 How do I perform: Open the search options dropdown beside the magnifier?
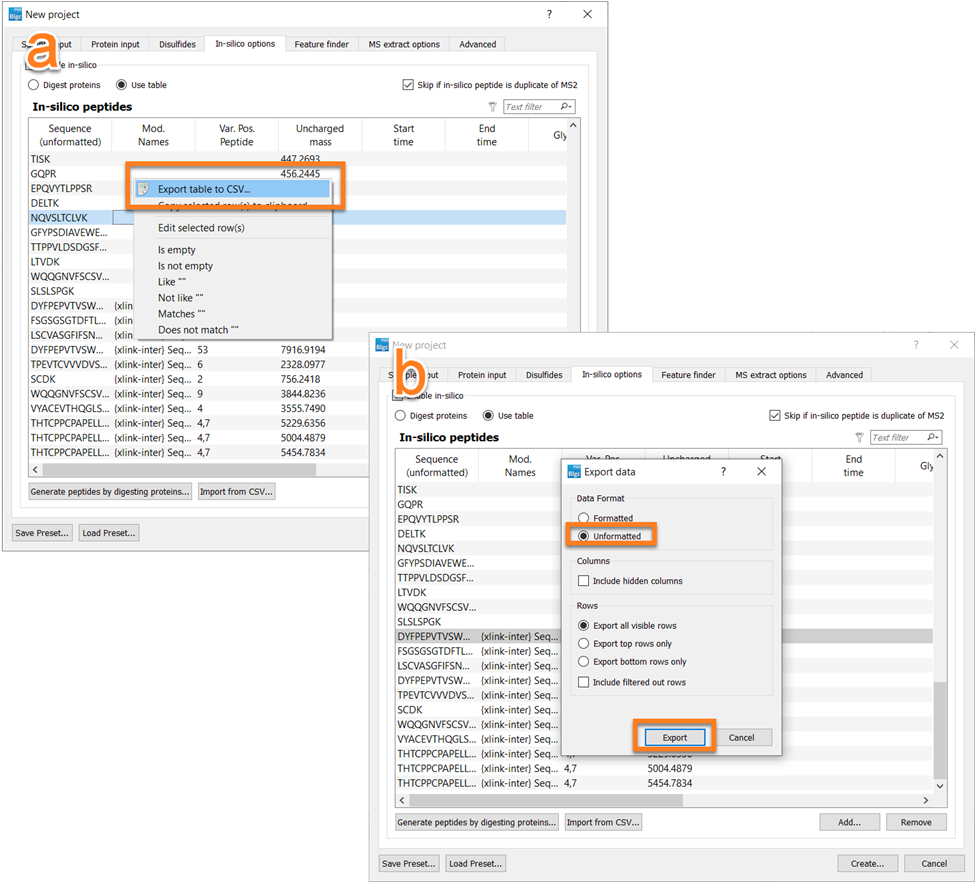572,106
